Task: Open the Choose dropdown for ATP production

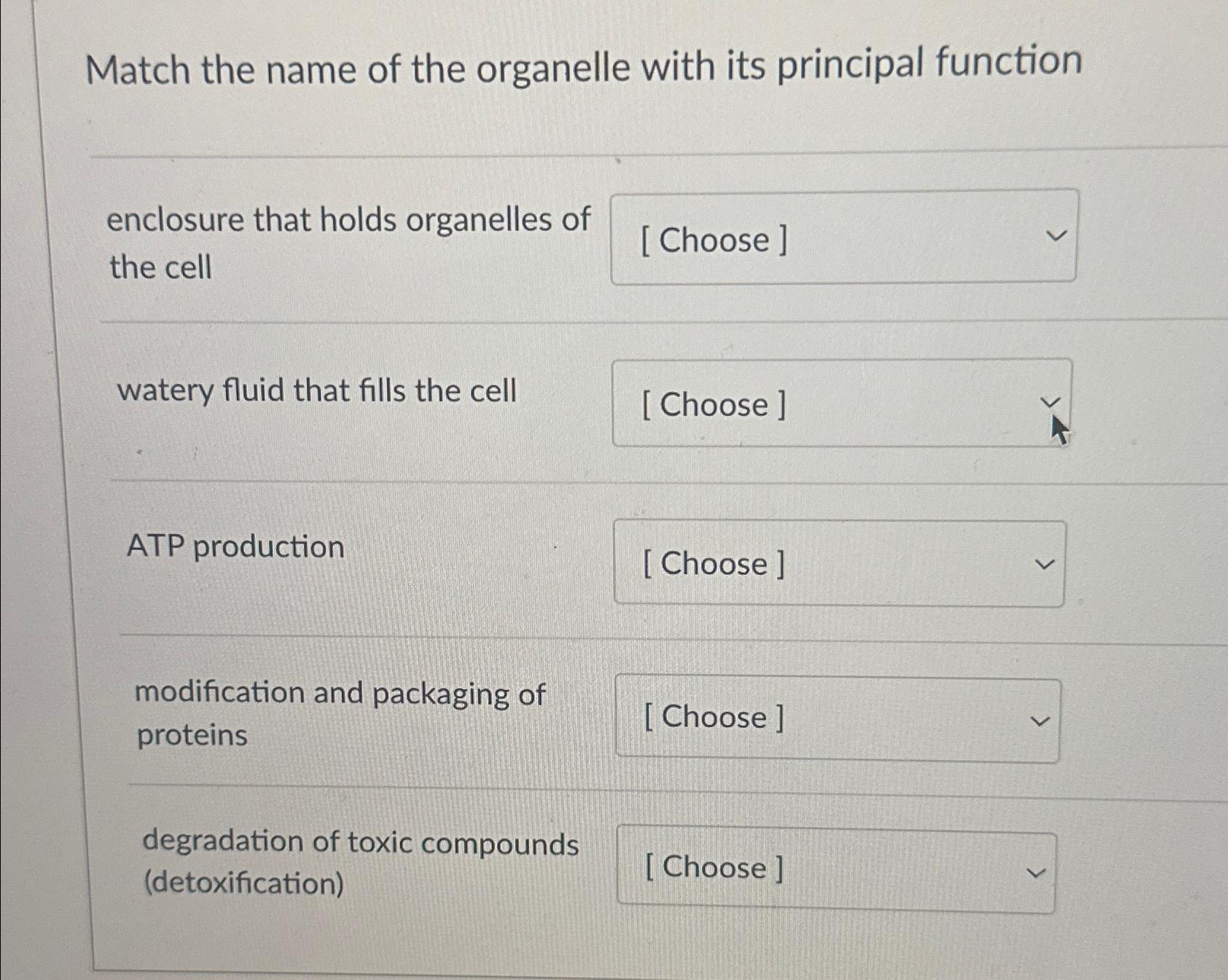Action: point(838,562)
